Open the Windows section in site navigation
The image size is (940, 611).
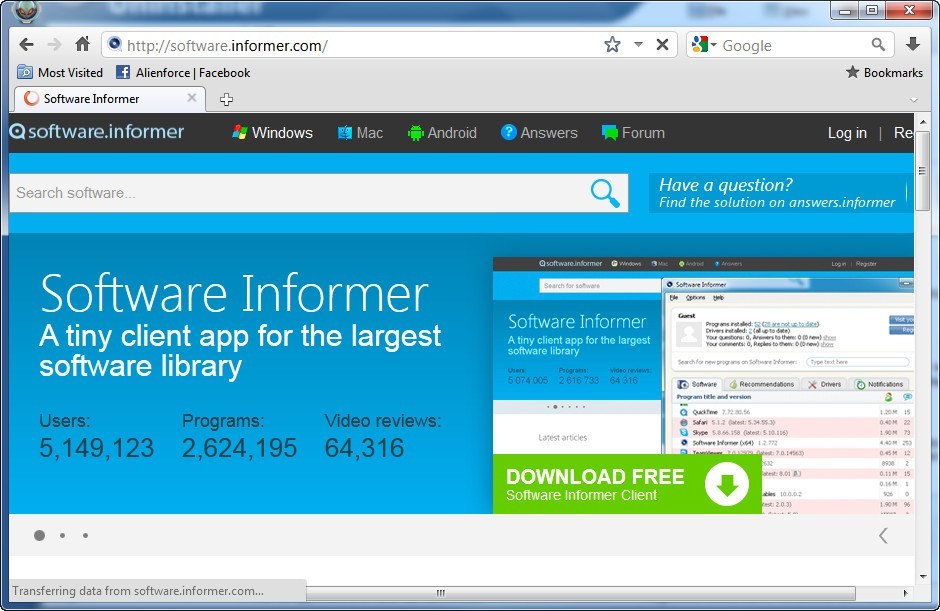(272, 133)
